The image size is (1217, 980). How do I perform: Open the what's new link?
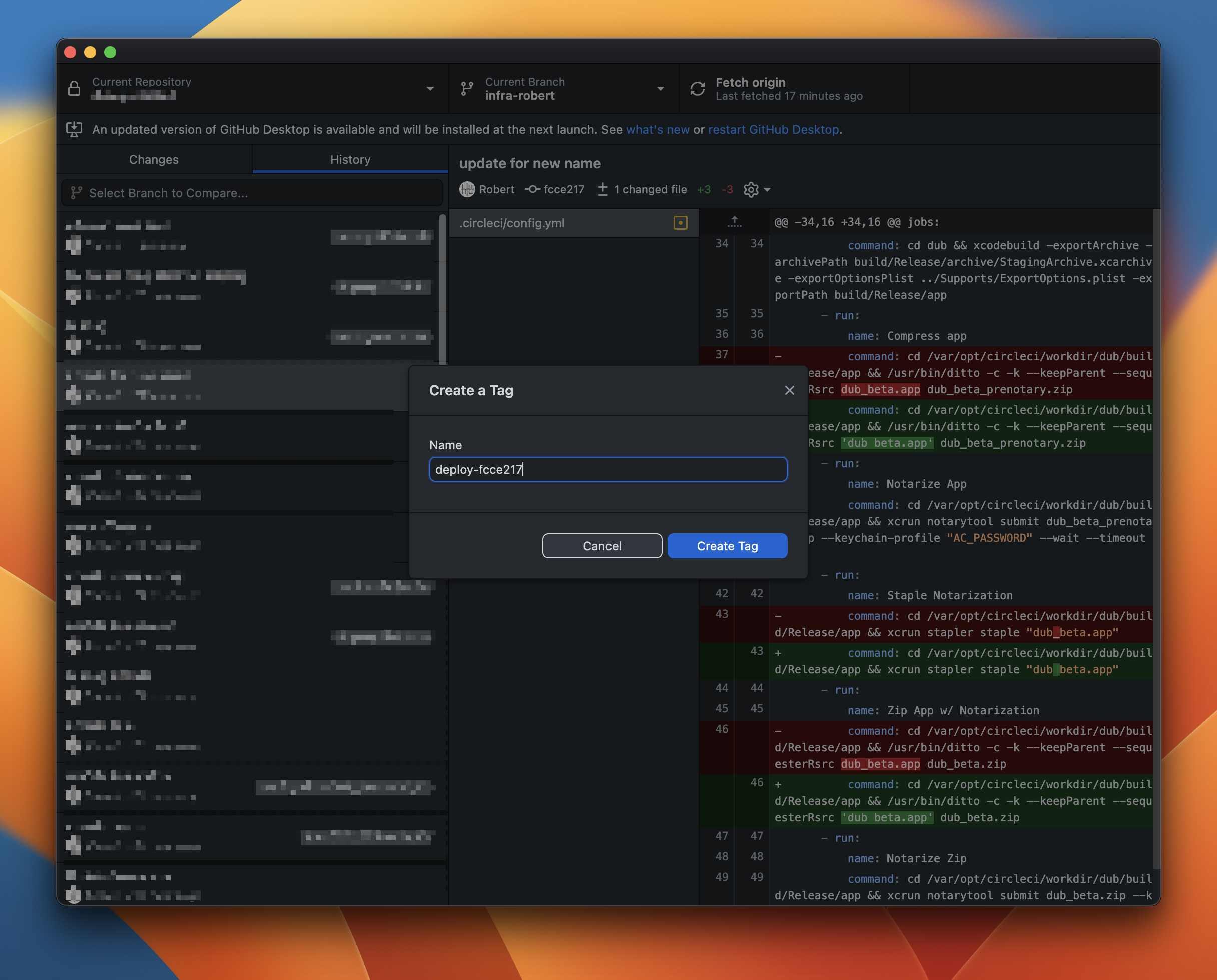point(658,129)
